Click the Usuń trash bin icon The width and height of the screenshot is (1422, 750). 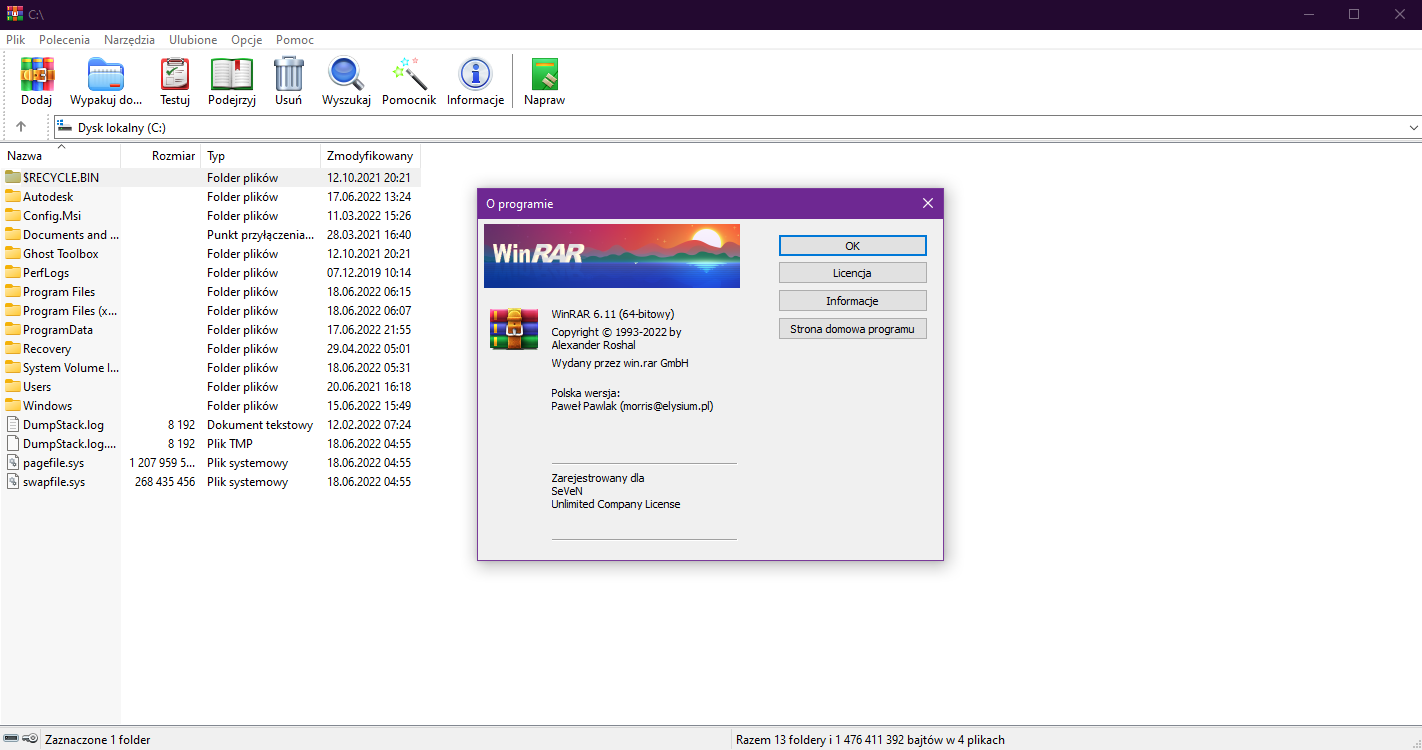coord(289,74)
